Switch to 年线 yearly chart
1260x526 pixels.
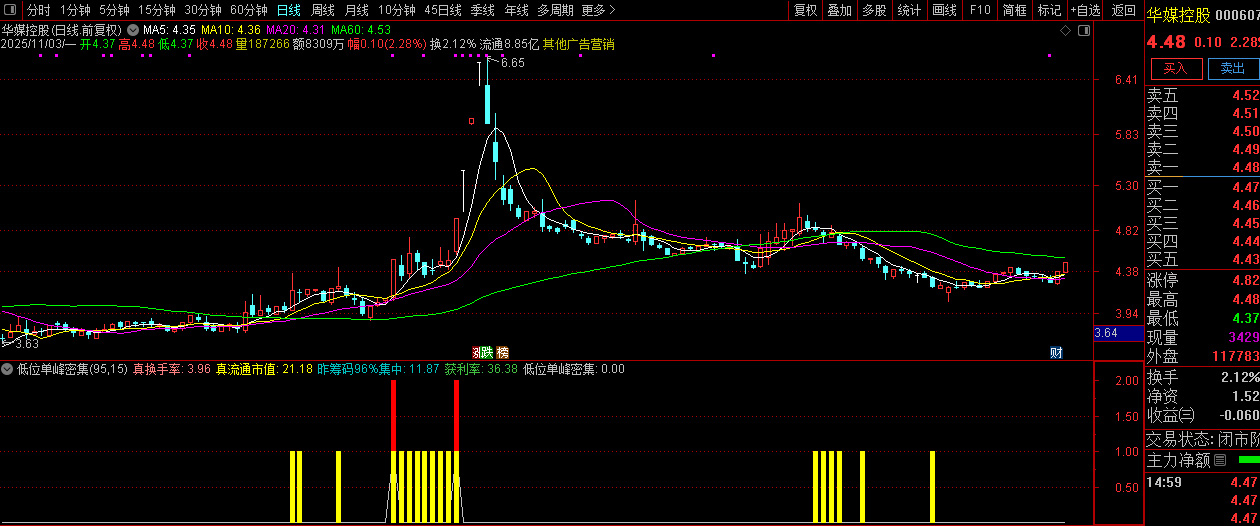(x=516, y=10)
